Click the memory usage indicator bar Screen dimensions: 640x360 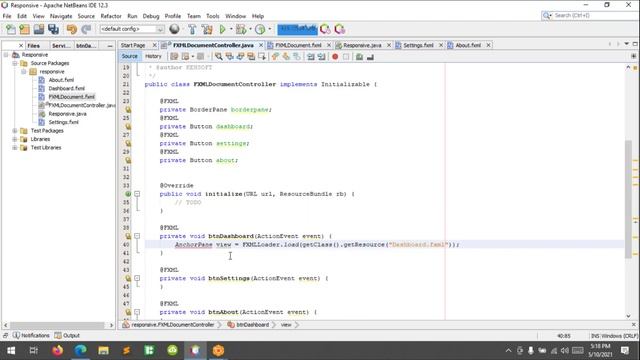coord(297,29)
